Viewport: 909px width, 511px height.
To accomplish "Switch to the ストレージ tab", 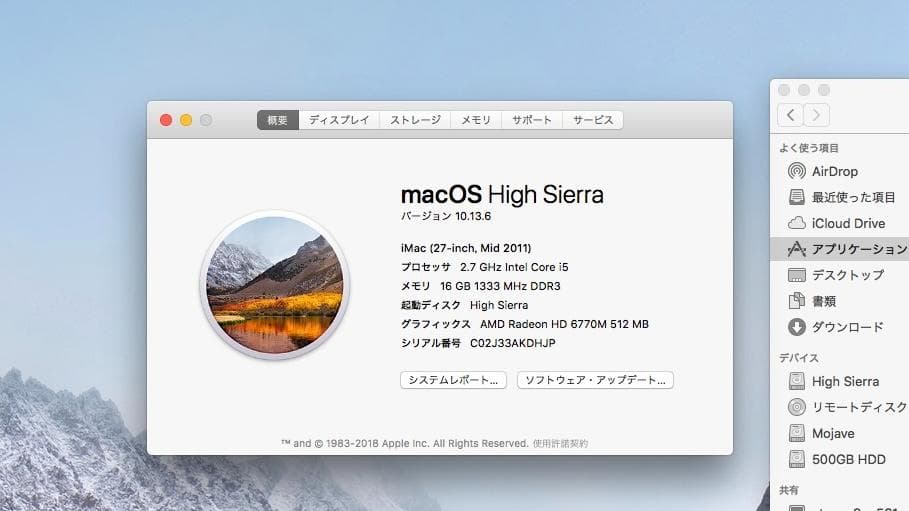I will pos(415,120).
